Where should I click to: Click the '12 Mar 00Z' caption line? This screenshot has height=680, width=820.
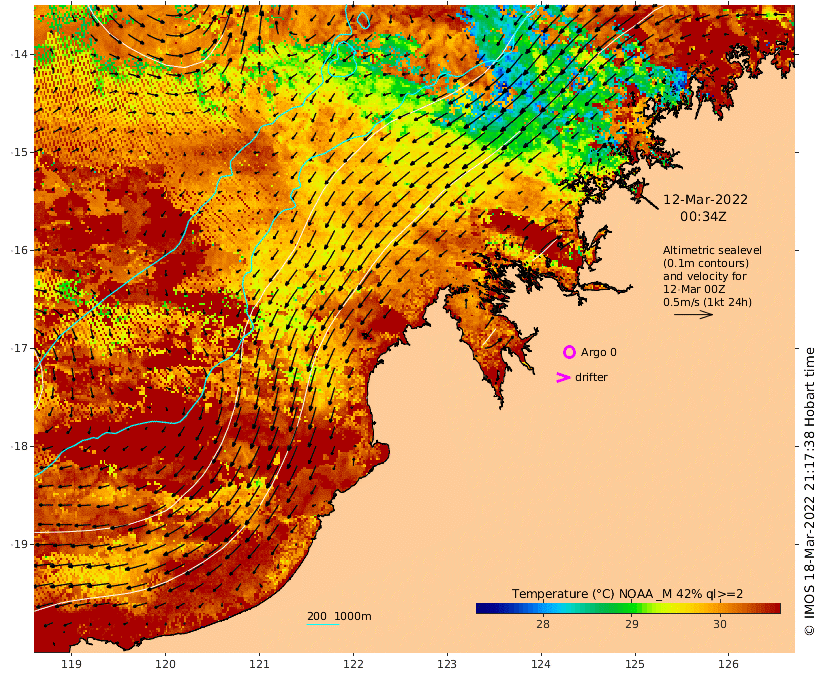pyautogui.click(x=694, y=289)
